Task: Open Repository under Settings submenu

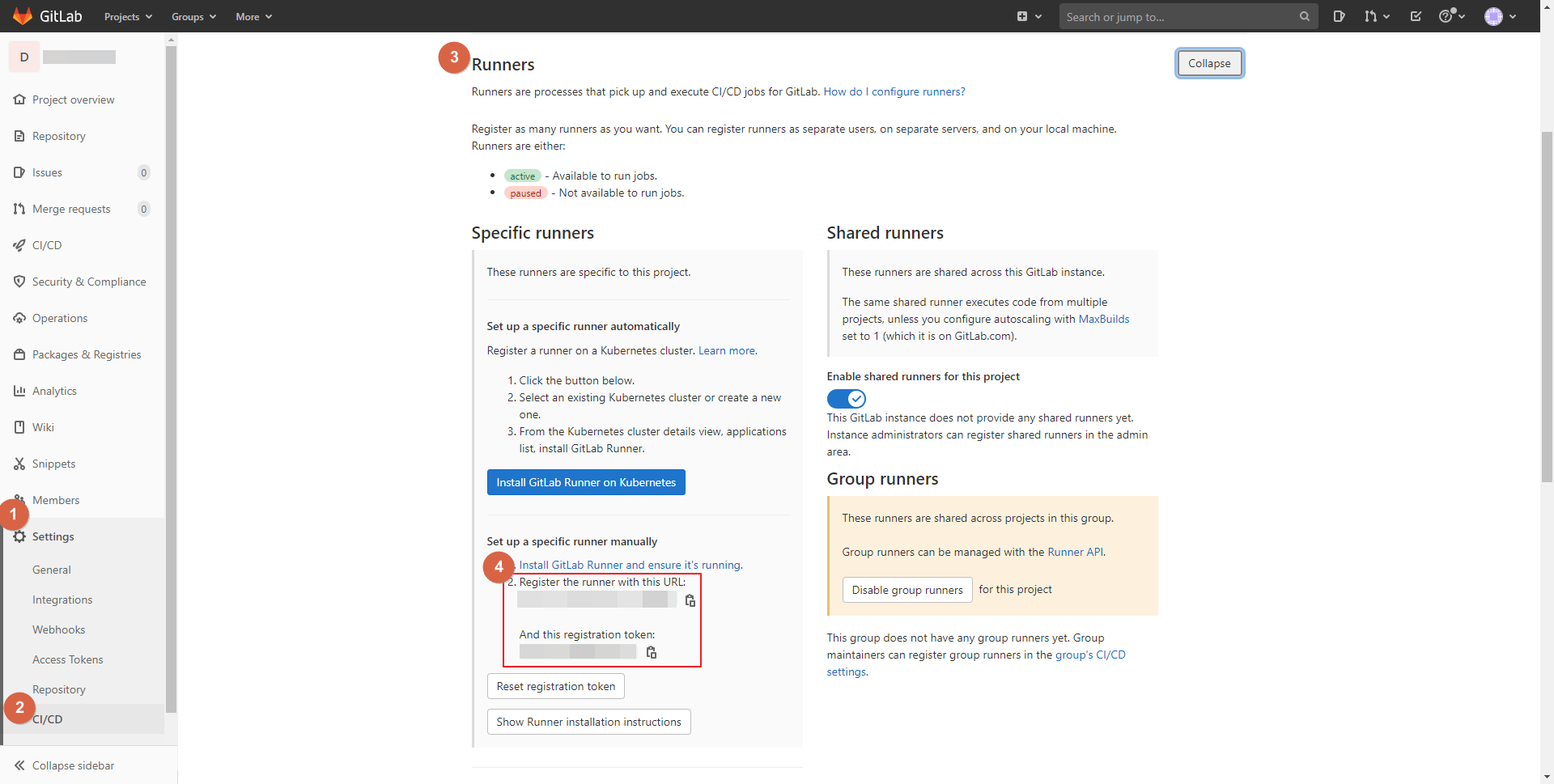Action: (x=58, y=689)
